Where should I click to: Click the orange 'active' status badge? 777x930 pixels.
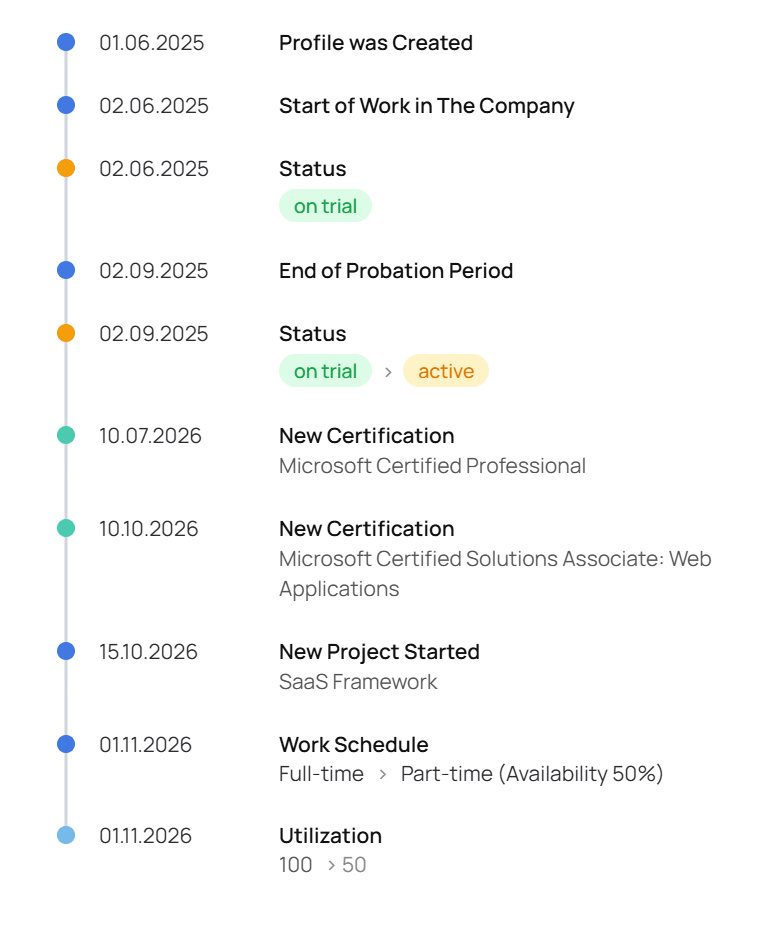coord(446,371)
